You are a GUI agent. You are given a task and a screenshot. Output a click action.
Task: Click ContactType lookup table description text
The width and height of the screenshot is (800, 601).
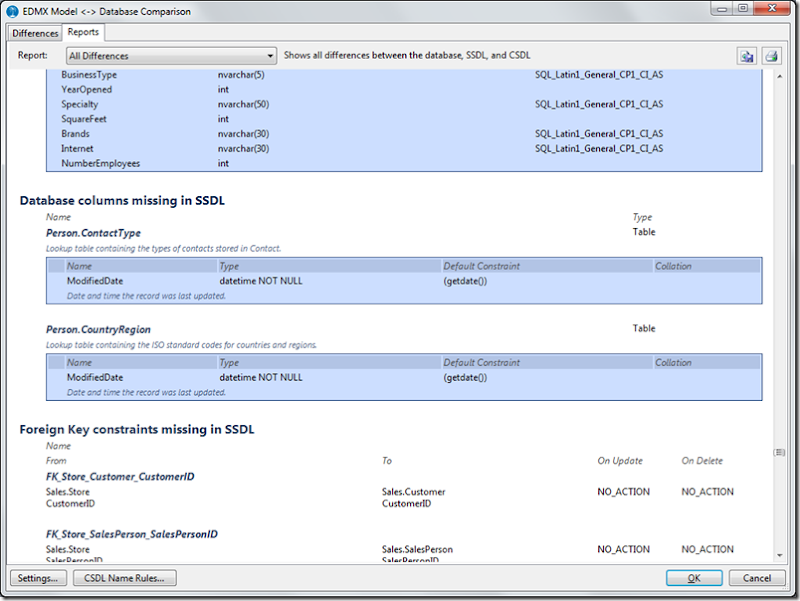[163, 248]
